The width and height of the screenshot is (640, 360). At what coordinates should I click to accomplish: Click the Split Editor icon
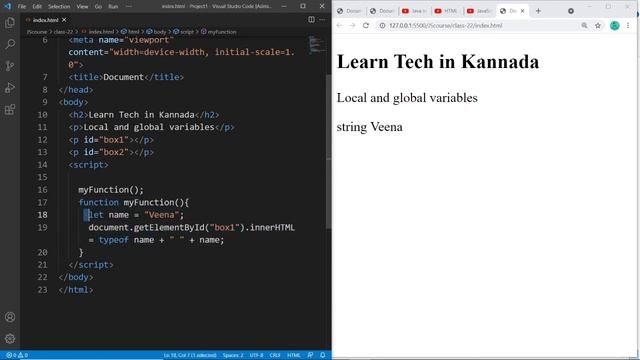pos(311,20)
